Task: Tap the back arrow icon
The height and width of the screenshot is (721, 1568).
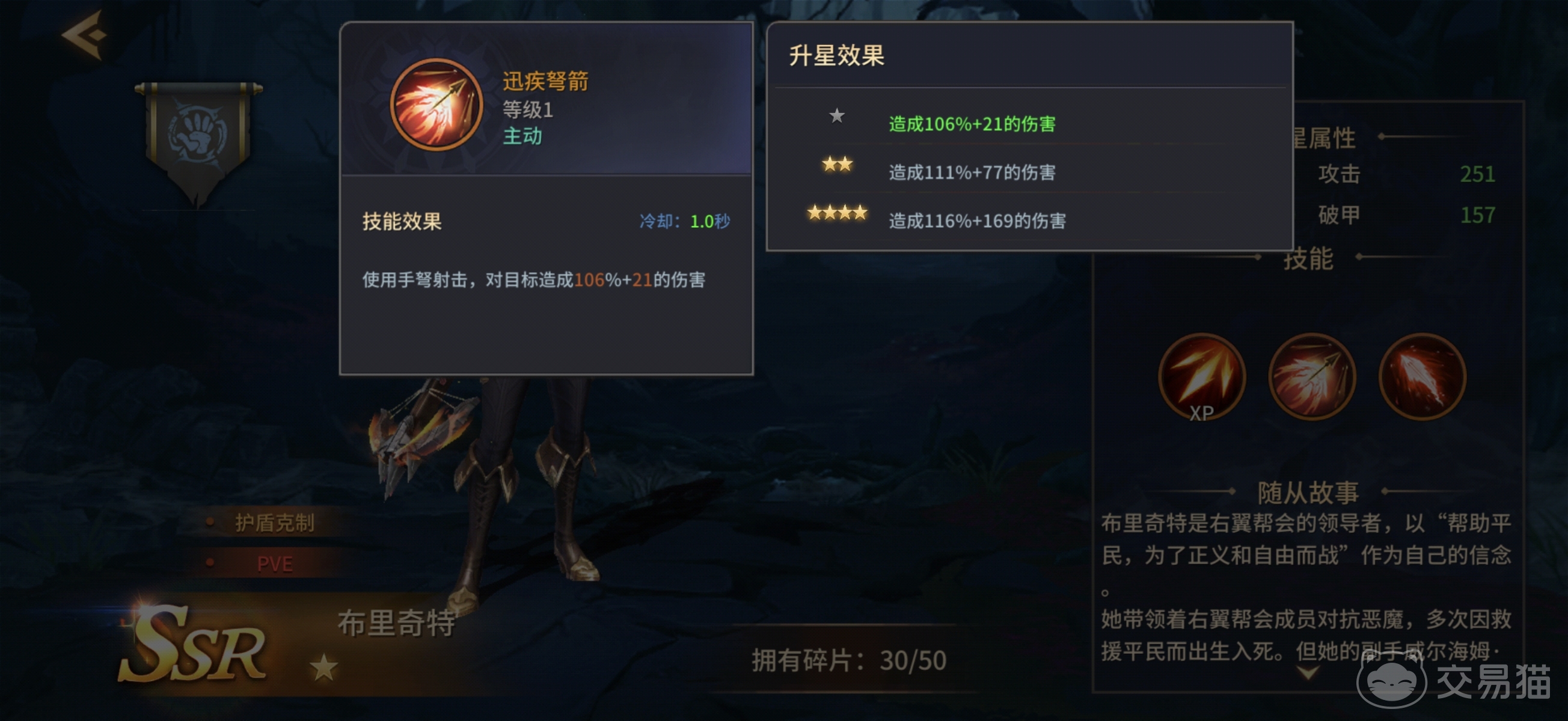Action: [85, 35]
